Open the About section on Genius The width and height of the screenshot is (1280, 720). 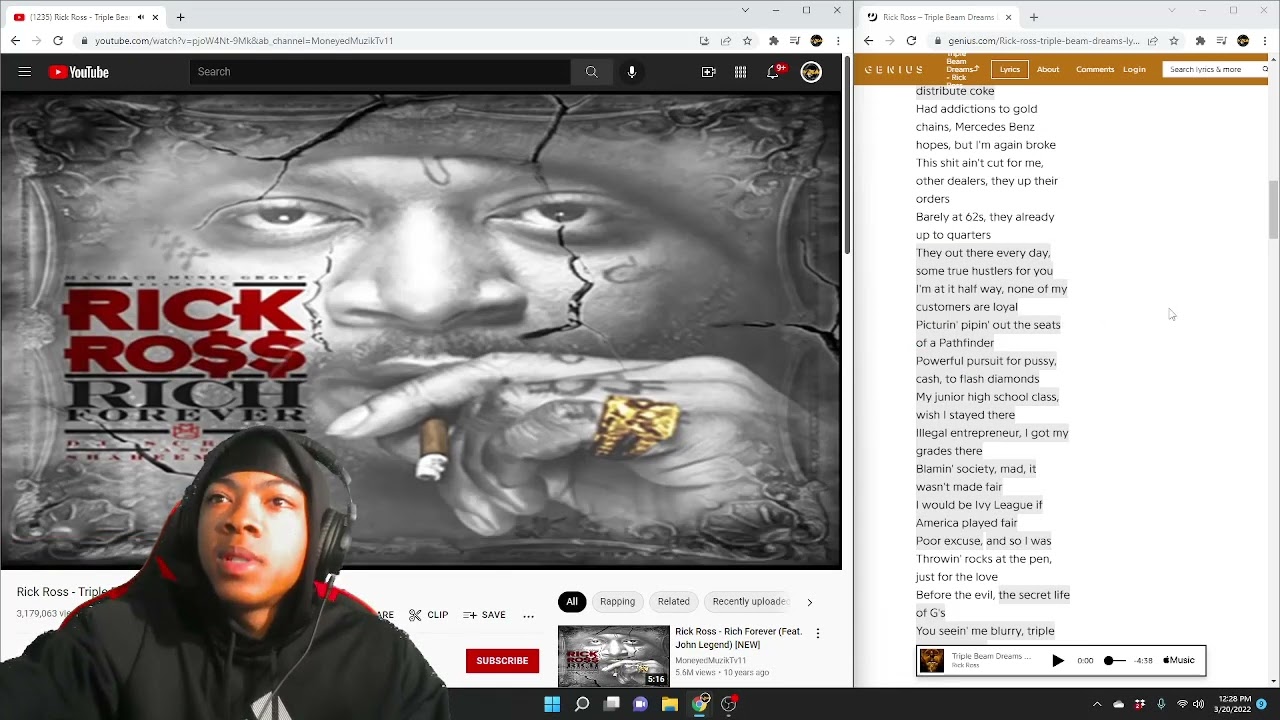pos(1048,69)
